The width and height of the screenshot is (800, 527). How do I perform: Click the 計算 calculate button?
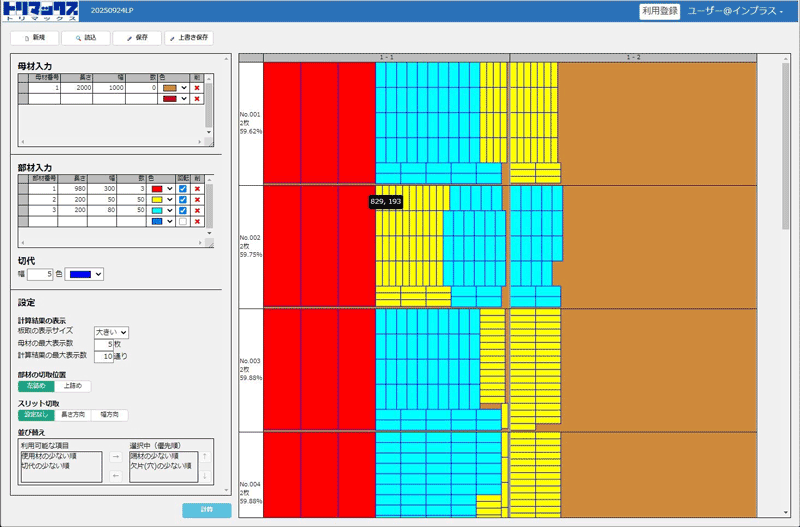click(206, 510)
